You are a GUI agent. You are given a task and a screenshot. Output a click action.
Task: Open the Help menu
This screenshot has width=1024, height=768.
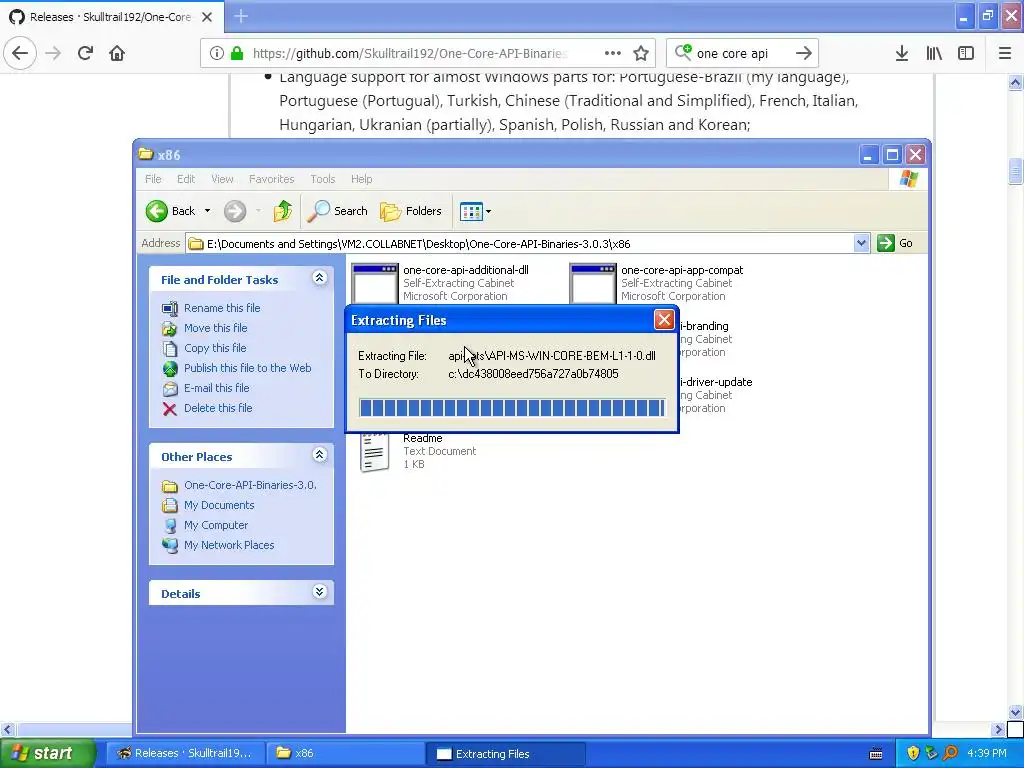361,179
